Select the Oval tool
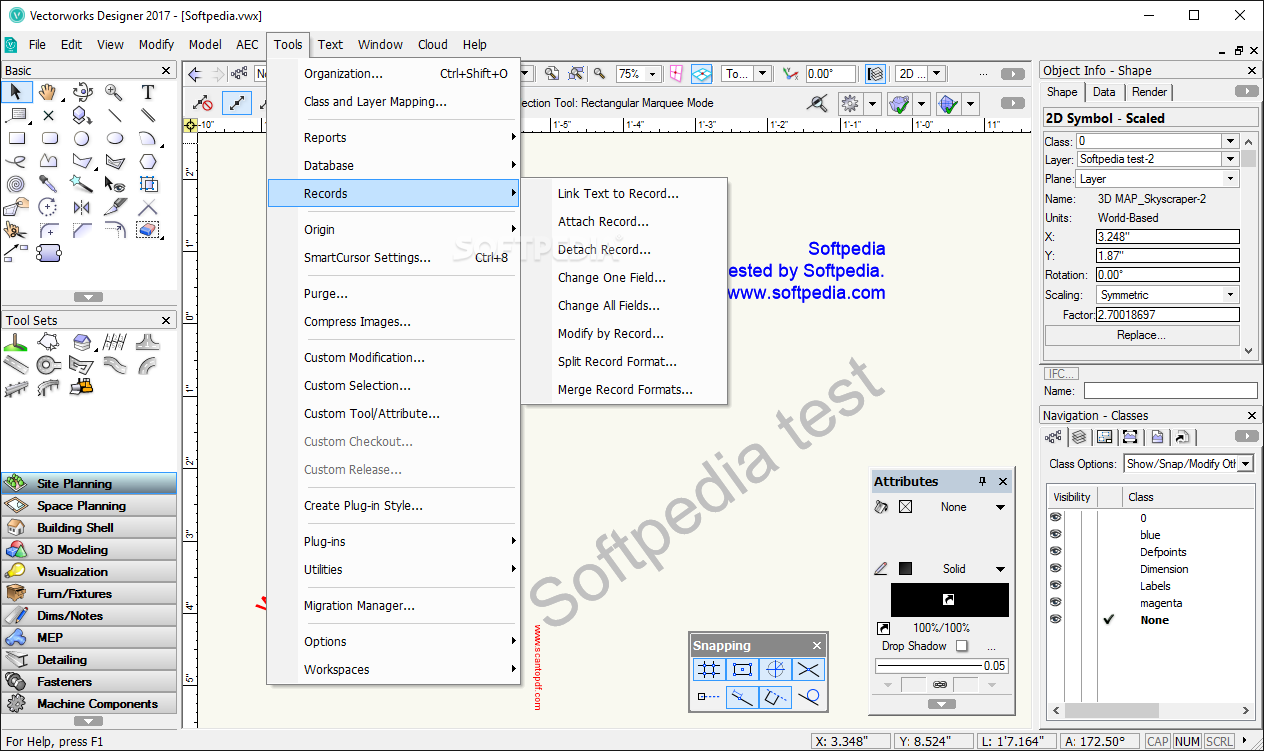This screenshot has height=751, width=1264. pyautogui.click(x=115, y=138)
